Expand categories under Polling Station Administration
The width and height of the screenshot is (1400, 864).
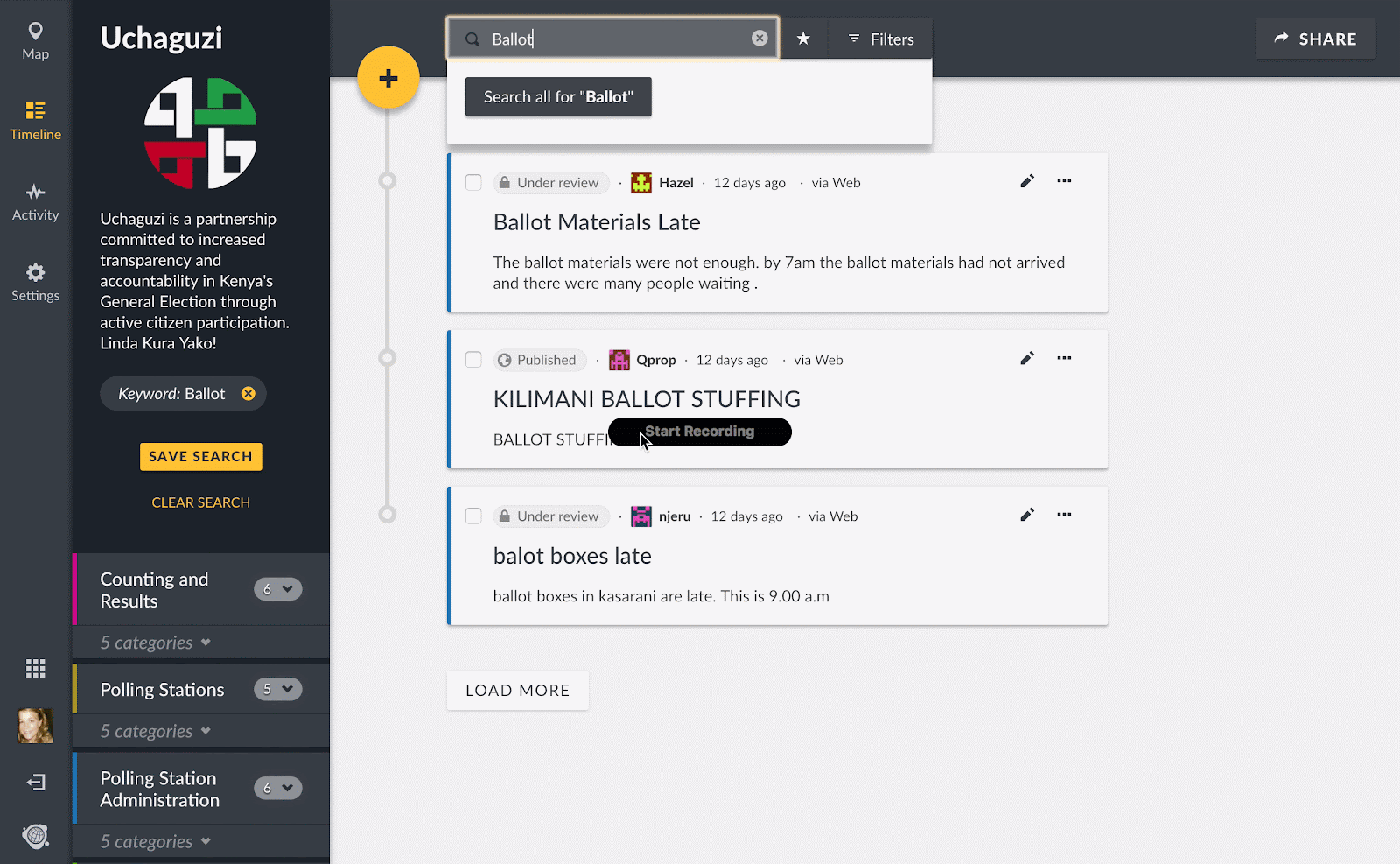pyautogui.click(x=156, y=841)
